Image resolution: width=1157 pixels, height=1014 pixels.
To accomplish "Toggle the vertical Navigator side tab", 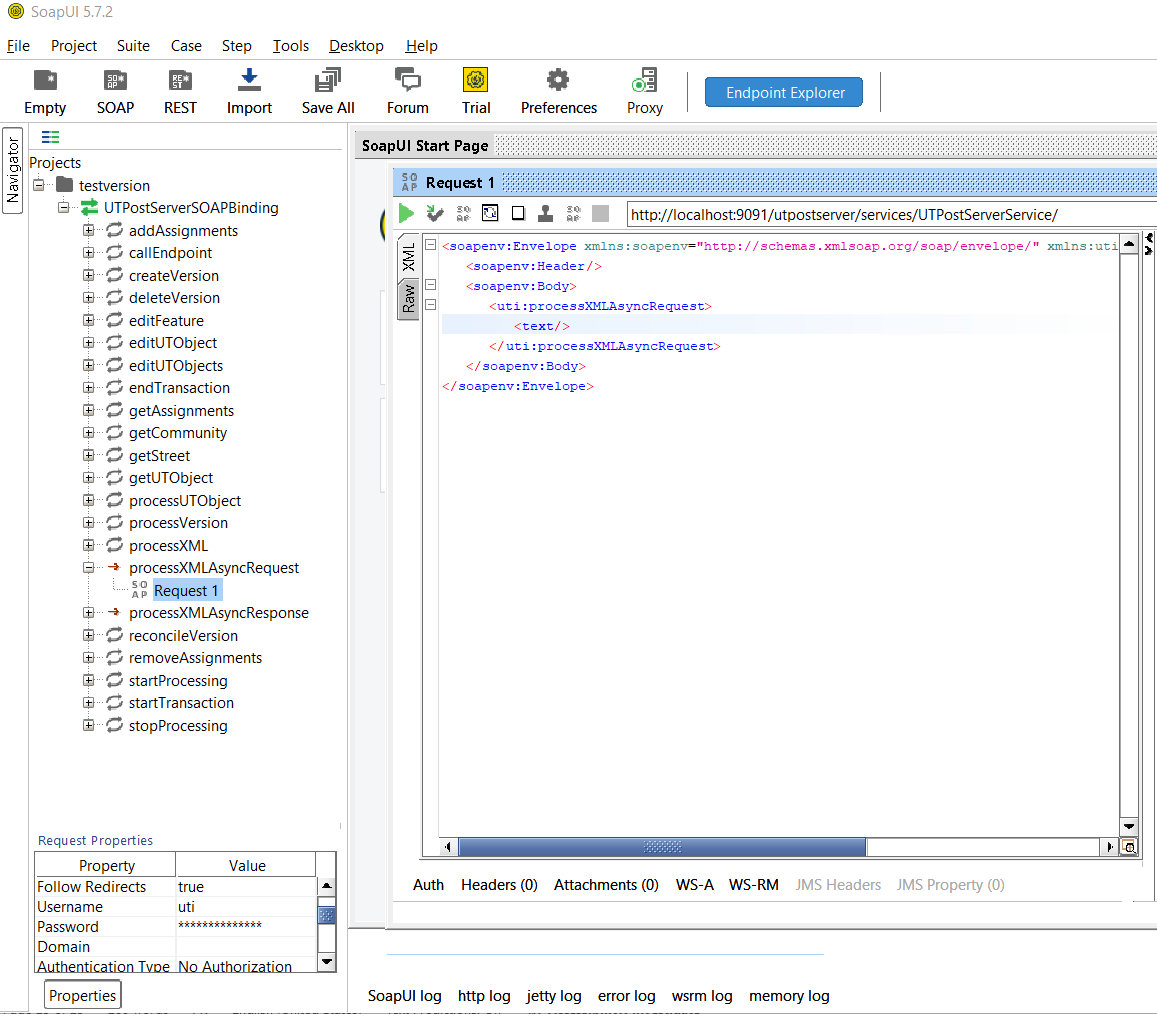I will (13, 170).
